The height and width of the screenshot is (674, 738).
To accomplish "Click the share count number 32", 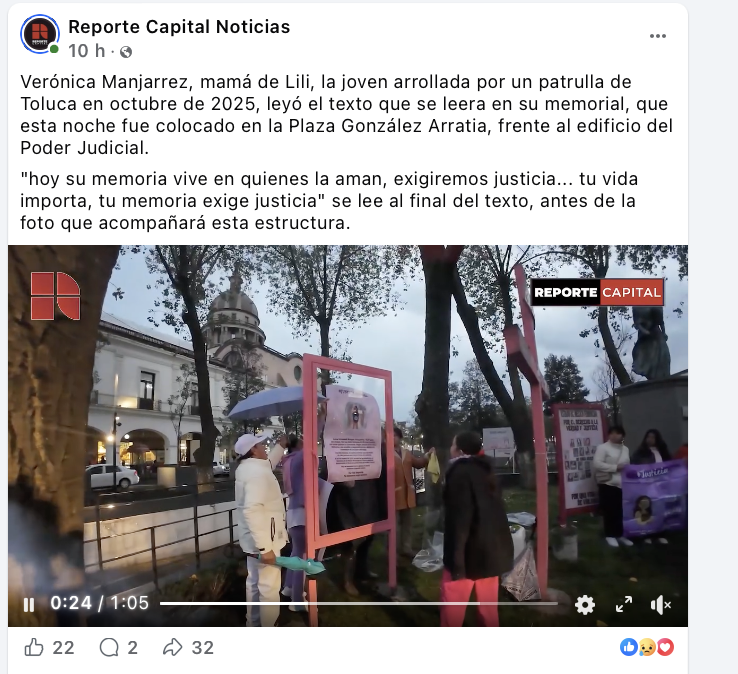I will (x=202, y=648).
